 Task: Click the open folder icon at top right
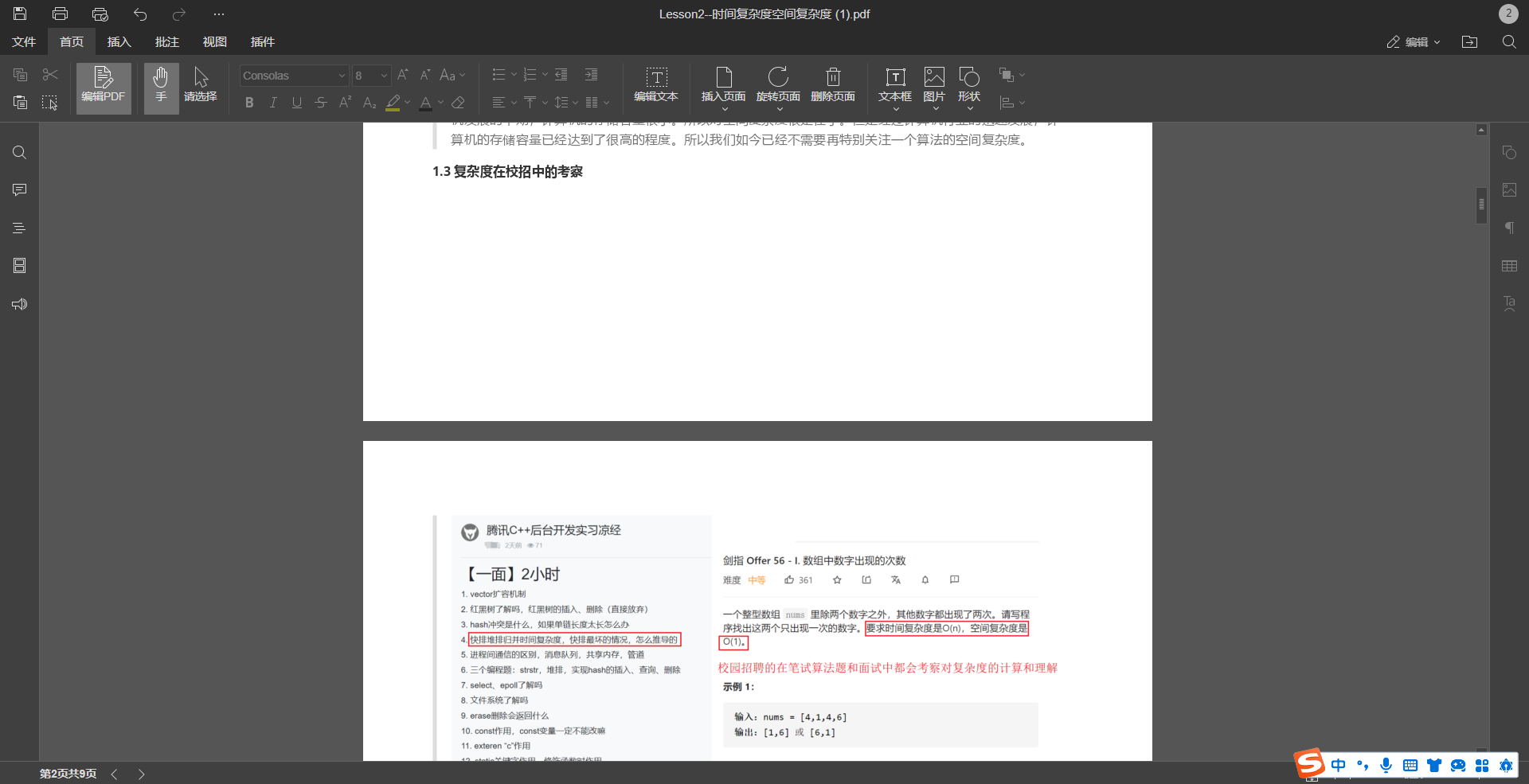click(x=1470, y=41)
